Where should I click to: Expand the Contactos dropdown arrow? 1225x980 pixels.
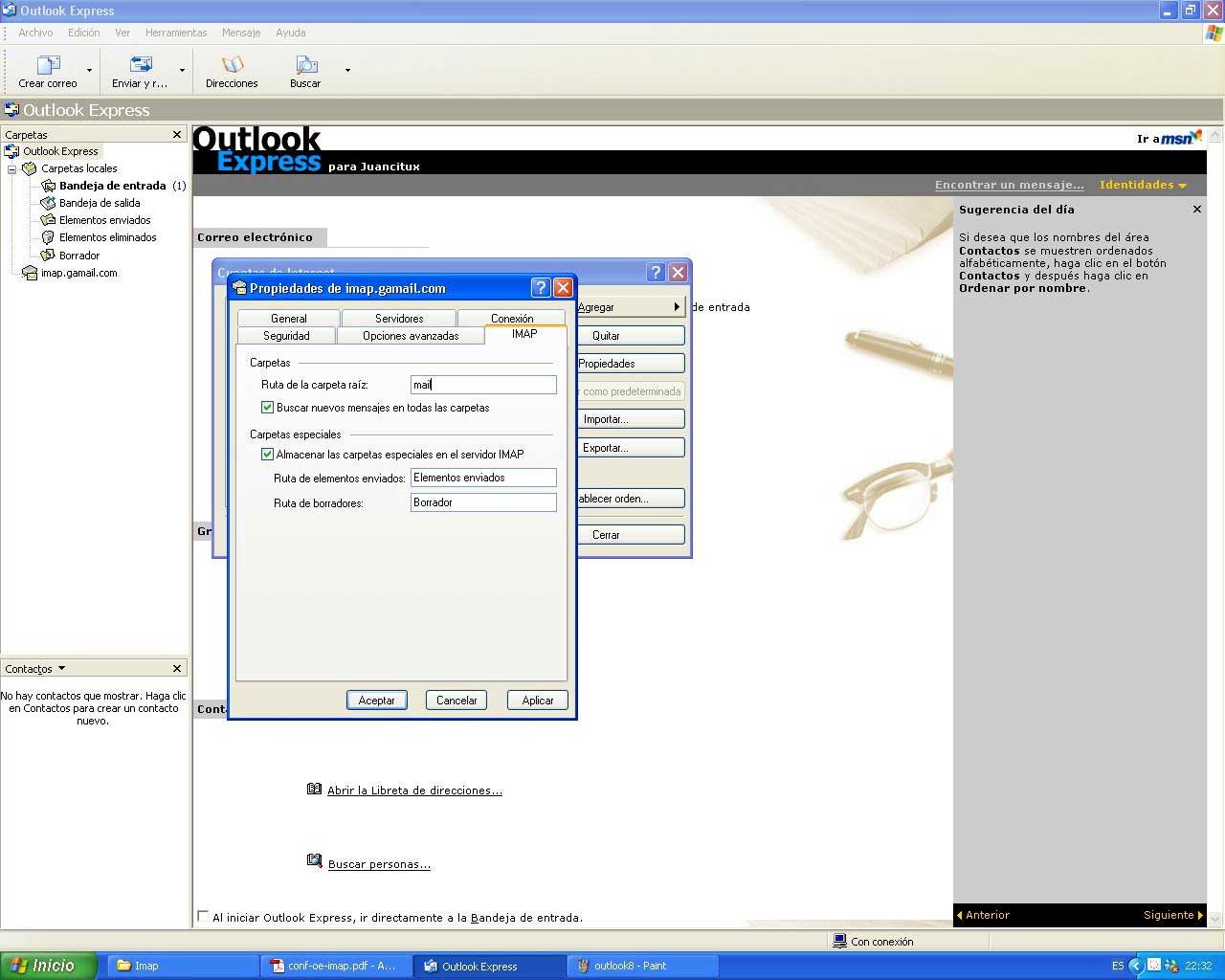(62, 668)
